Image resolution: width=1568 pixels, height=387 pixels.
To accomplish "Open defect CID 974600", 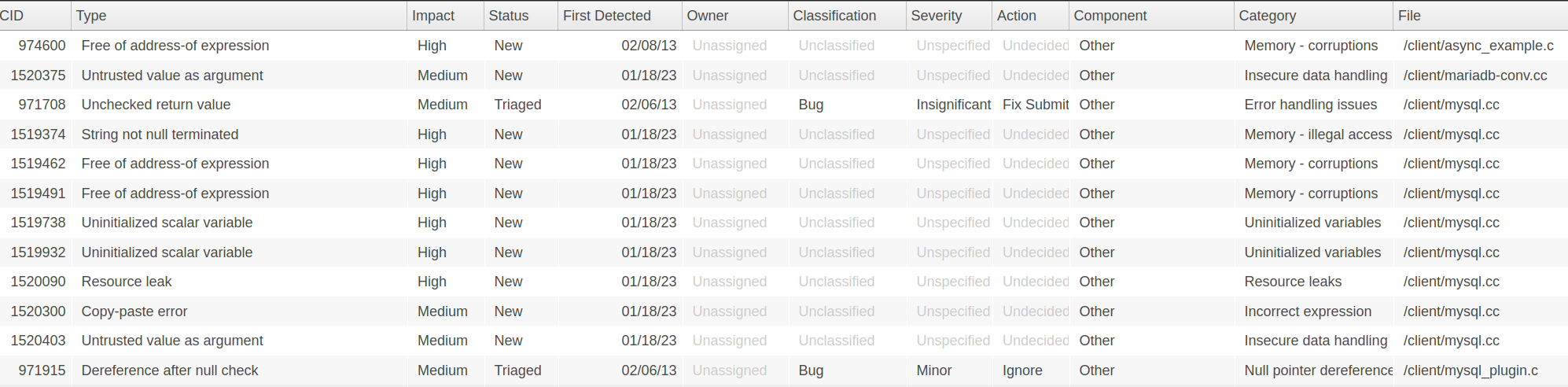I will (x=42, y=46).
